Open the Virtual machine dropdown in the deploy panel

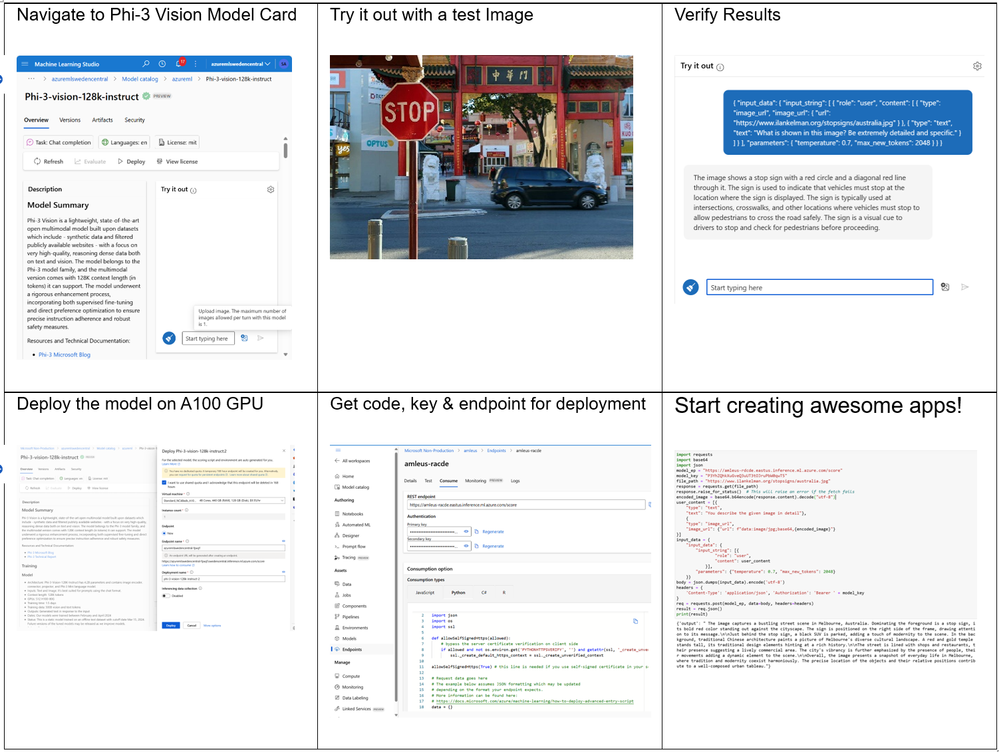point(224,501)
